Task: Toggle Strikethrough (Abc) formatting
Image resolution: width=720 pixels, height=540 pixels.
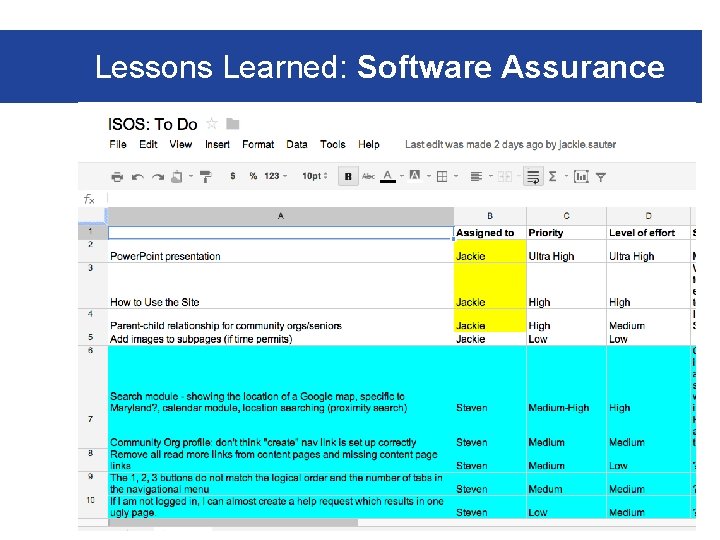Action: (368, 176)
